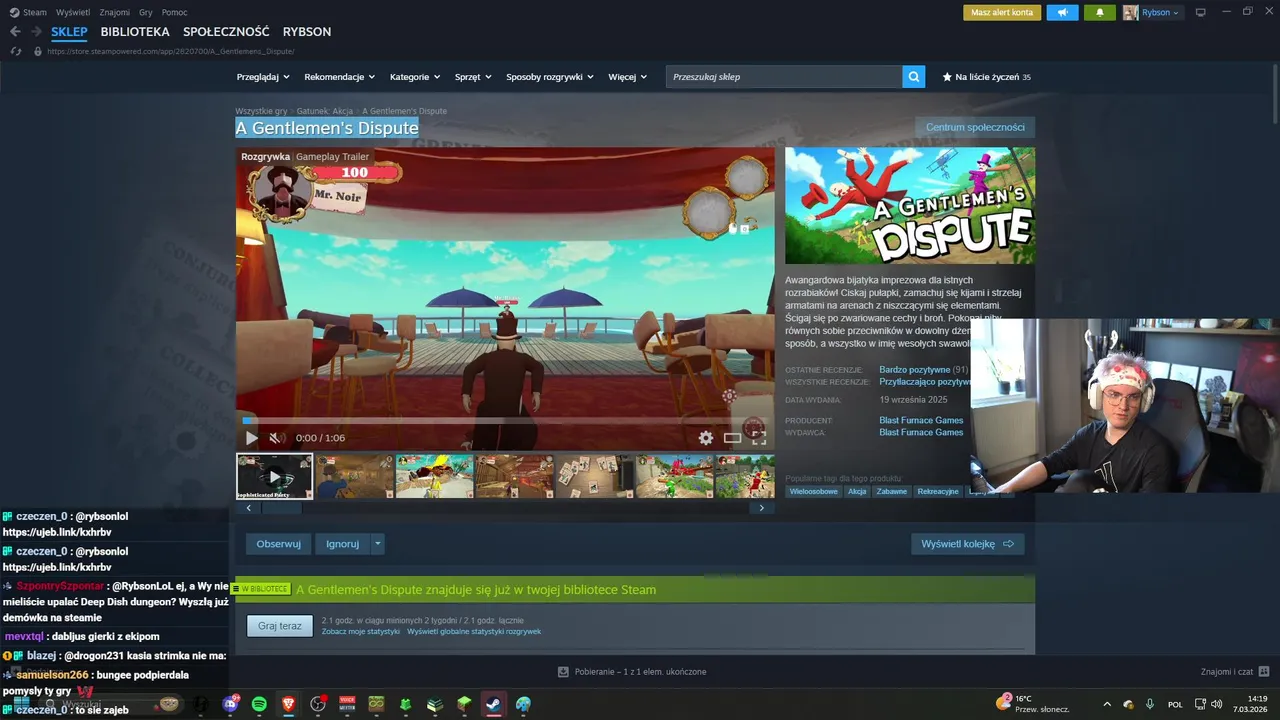
Task: Click the download status icon
Action: tap(563, 672)
